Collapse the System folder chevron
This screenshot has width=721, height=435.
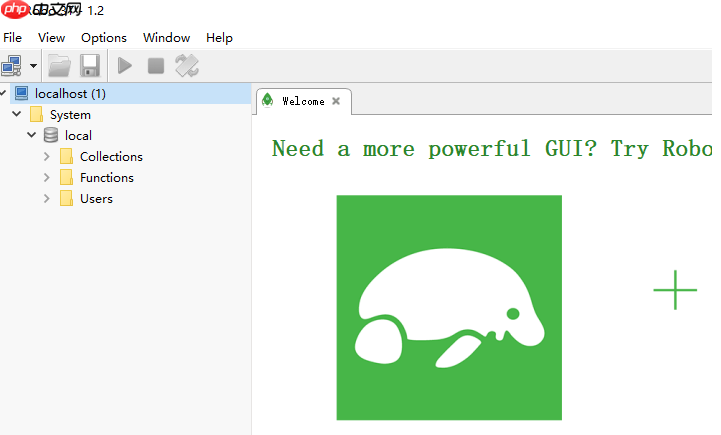(x=17, y=114)
